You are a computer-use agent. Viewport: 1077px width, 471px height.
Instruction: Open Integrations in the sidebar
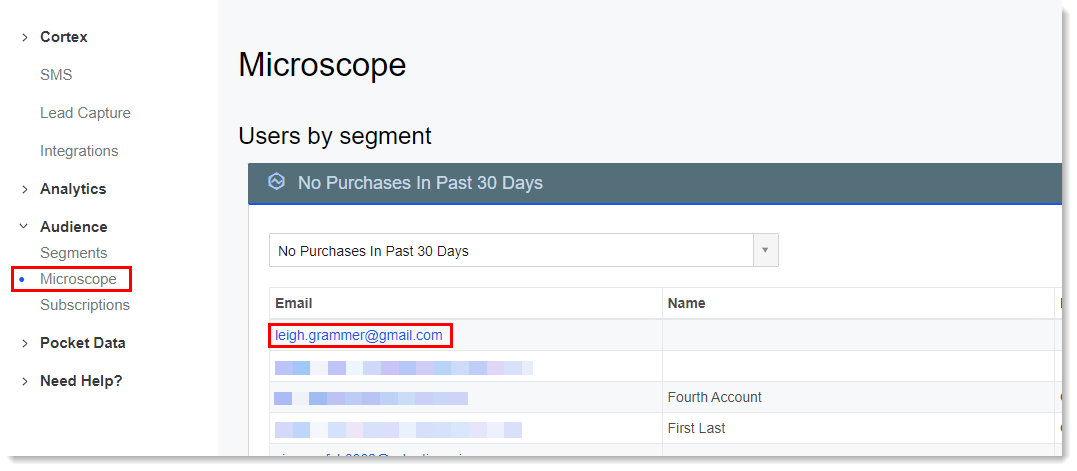click(x=79, y=151)
